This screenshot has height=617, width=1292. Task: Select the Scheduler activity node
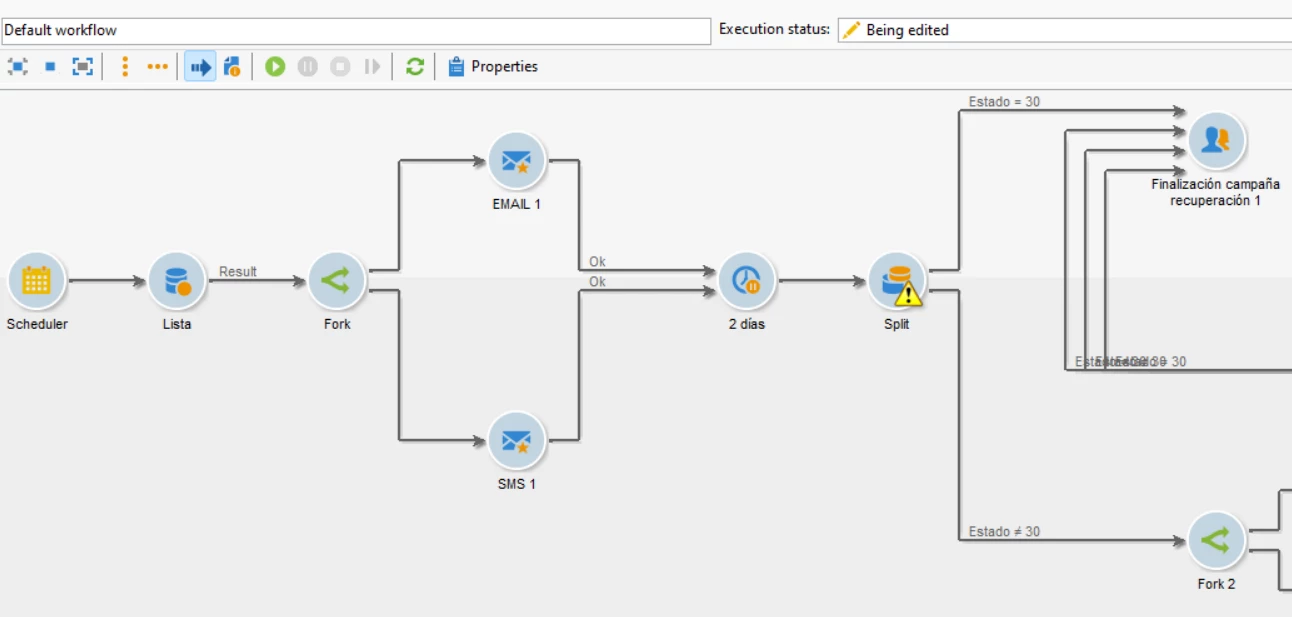point(37,281)
